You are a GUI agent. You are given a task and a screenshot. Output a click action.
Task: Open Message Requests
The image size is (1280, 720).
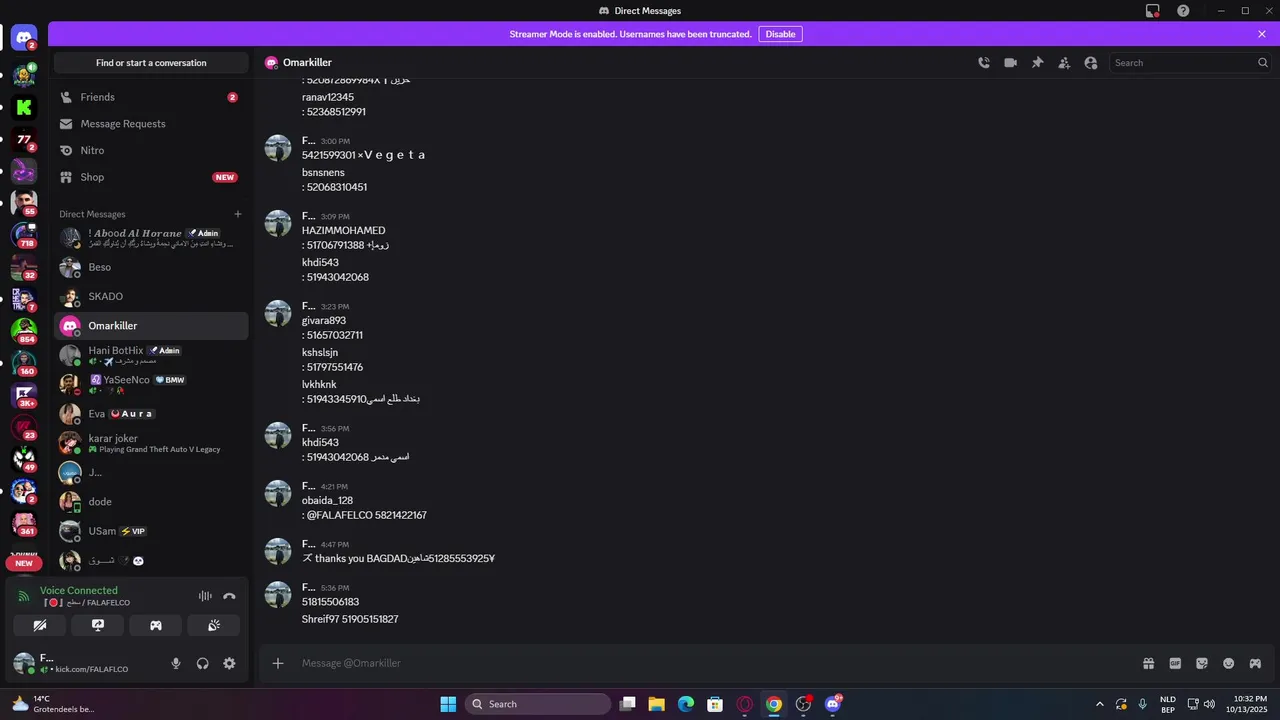tap(151, 124)
